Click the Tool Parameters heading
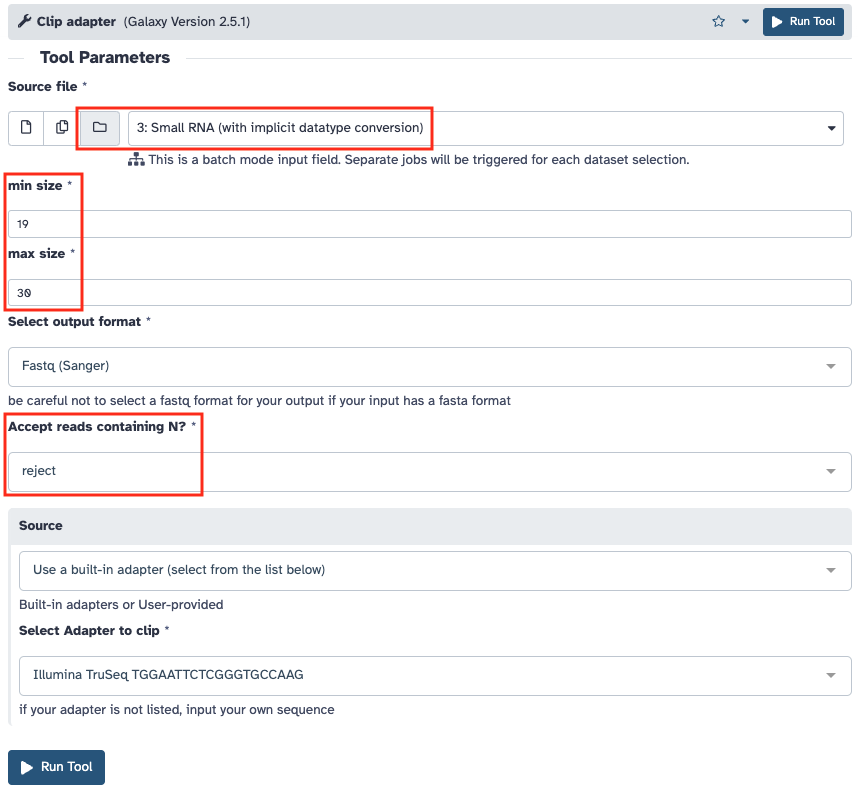The height and width of the screenshot is (793, 858). point(105,58)
